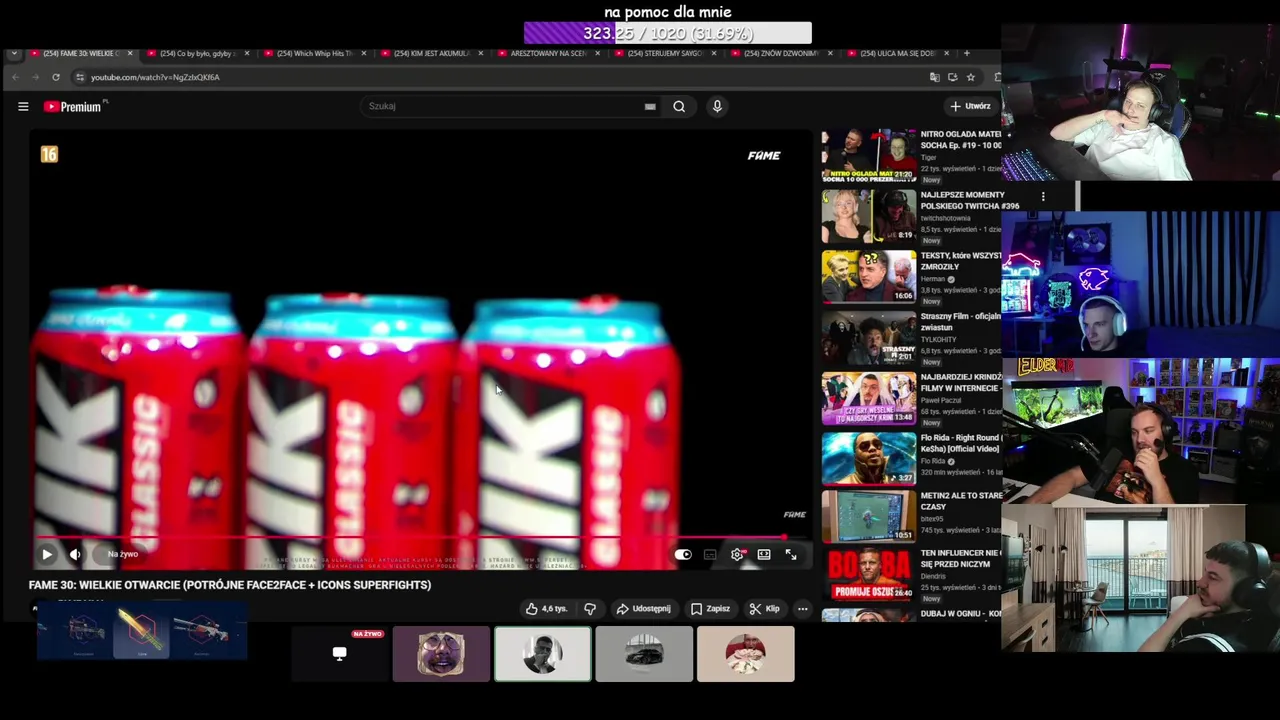
Task: Open the browser tab search dropdown
Action: coord(13,53)
